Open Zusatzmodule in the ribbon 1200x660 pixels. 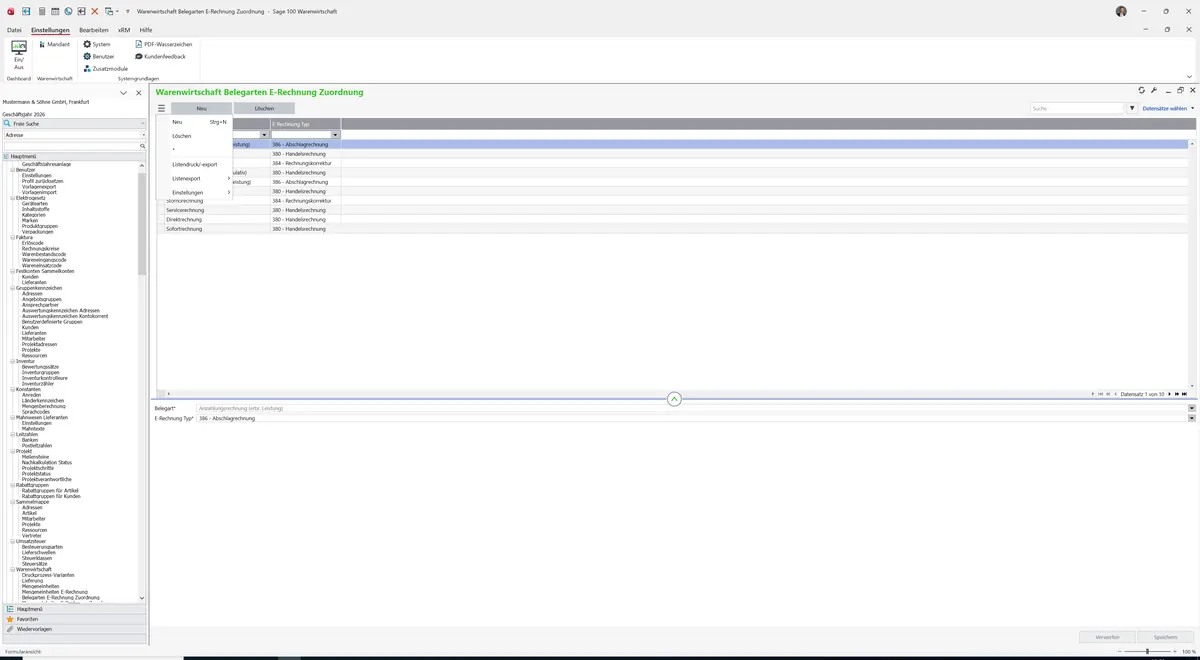click(105, 68)
